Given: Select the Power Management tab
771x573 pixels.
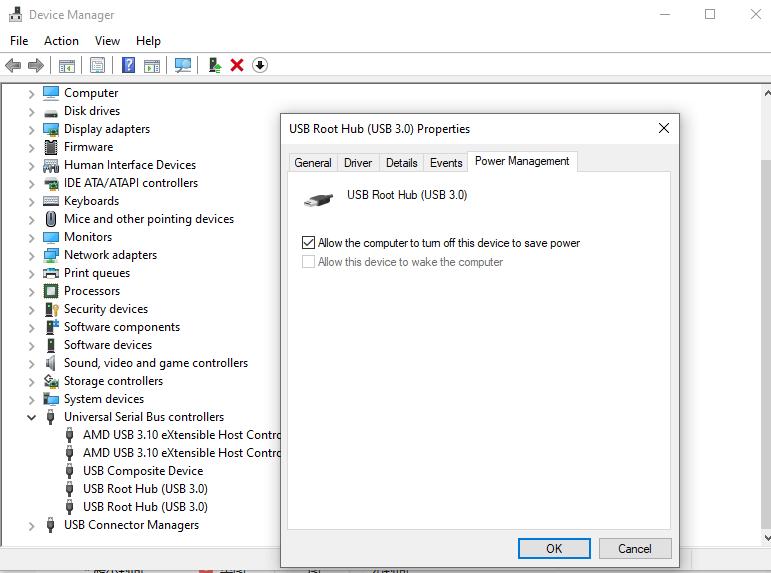Looking at the screenshot, I should coord(522,161).
